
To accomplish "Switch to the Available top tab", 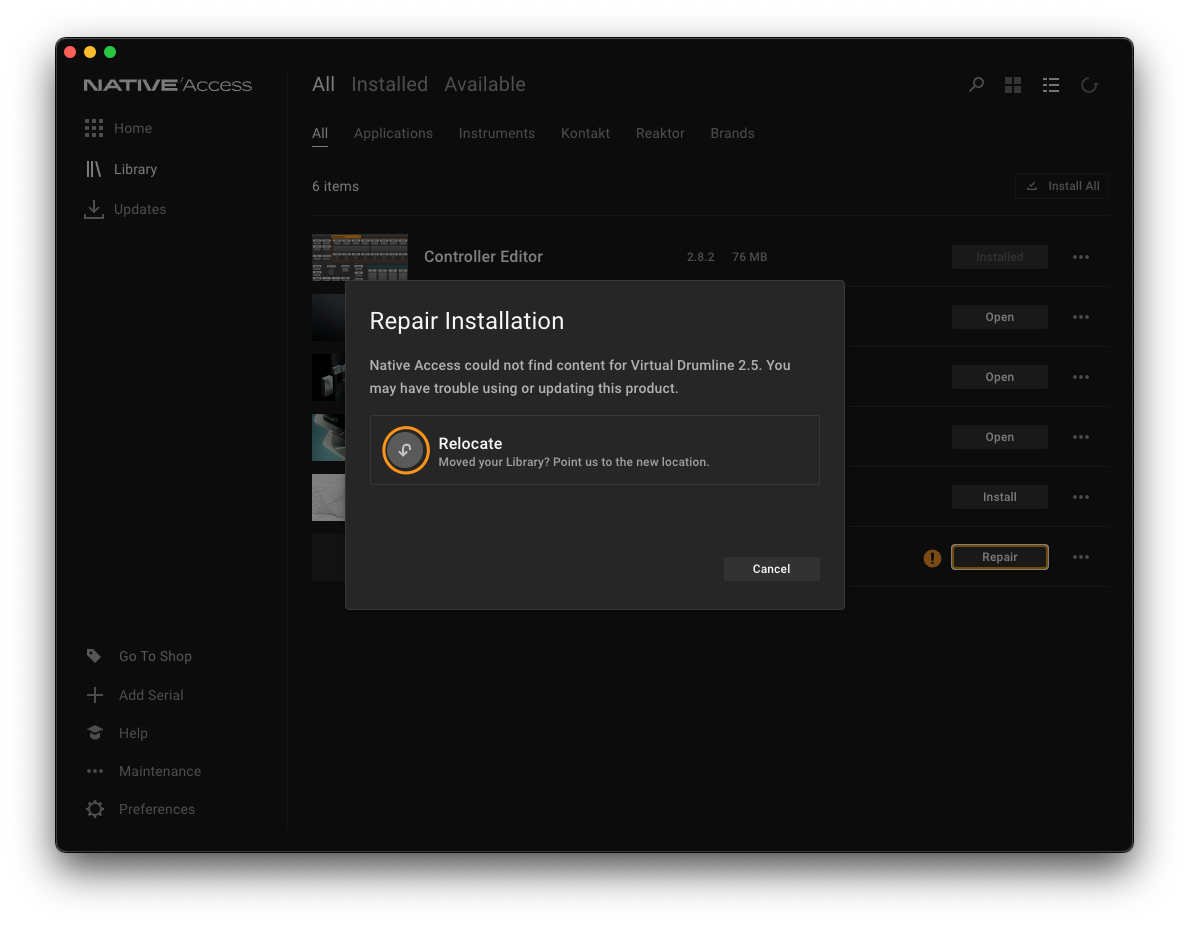I will 485,84.
